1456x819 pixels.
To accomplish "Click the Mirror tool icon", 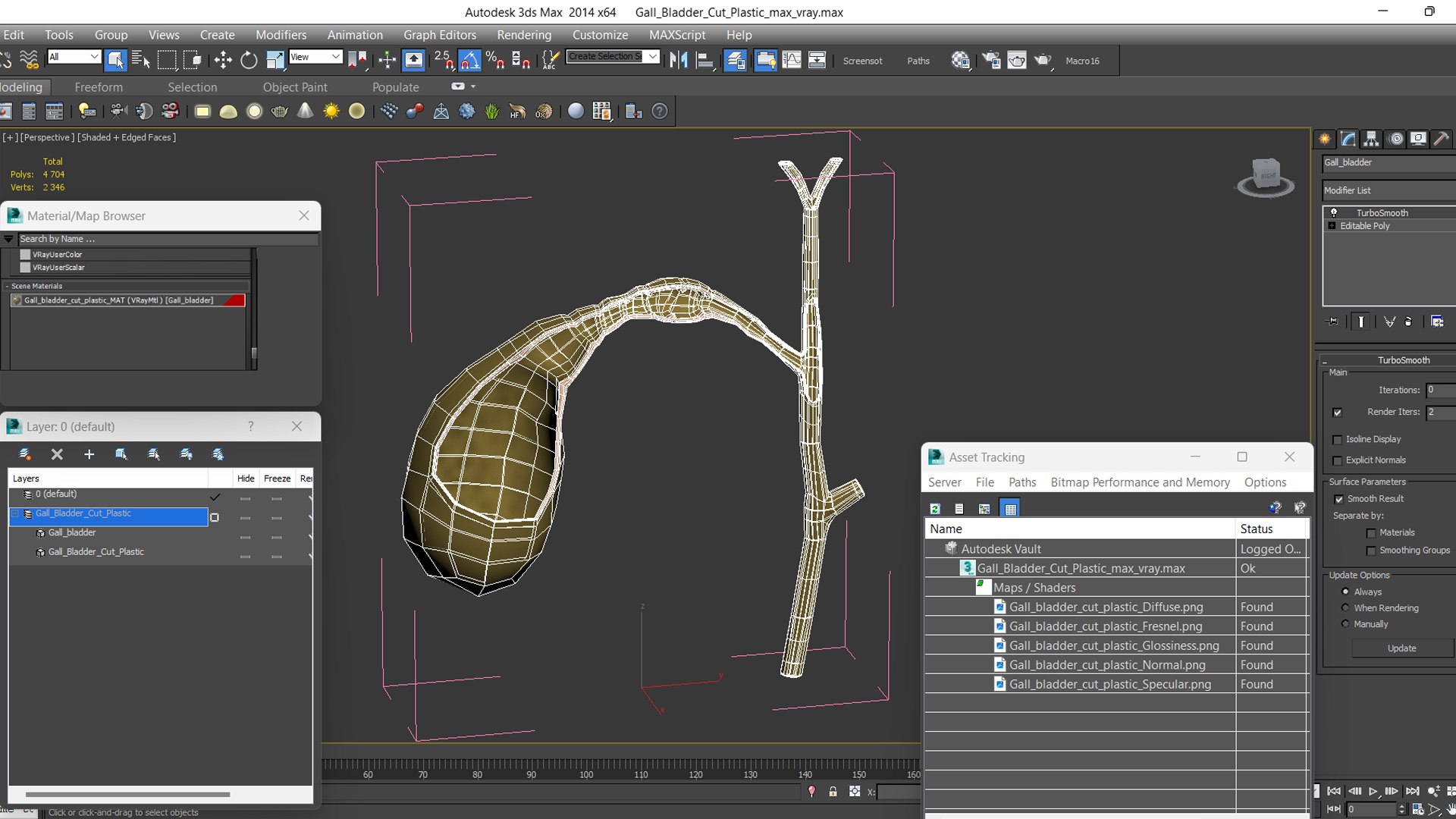I will (679, 61).
